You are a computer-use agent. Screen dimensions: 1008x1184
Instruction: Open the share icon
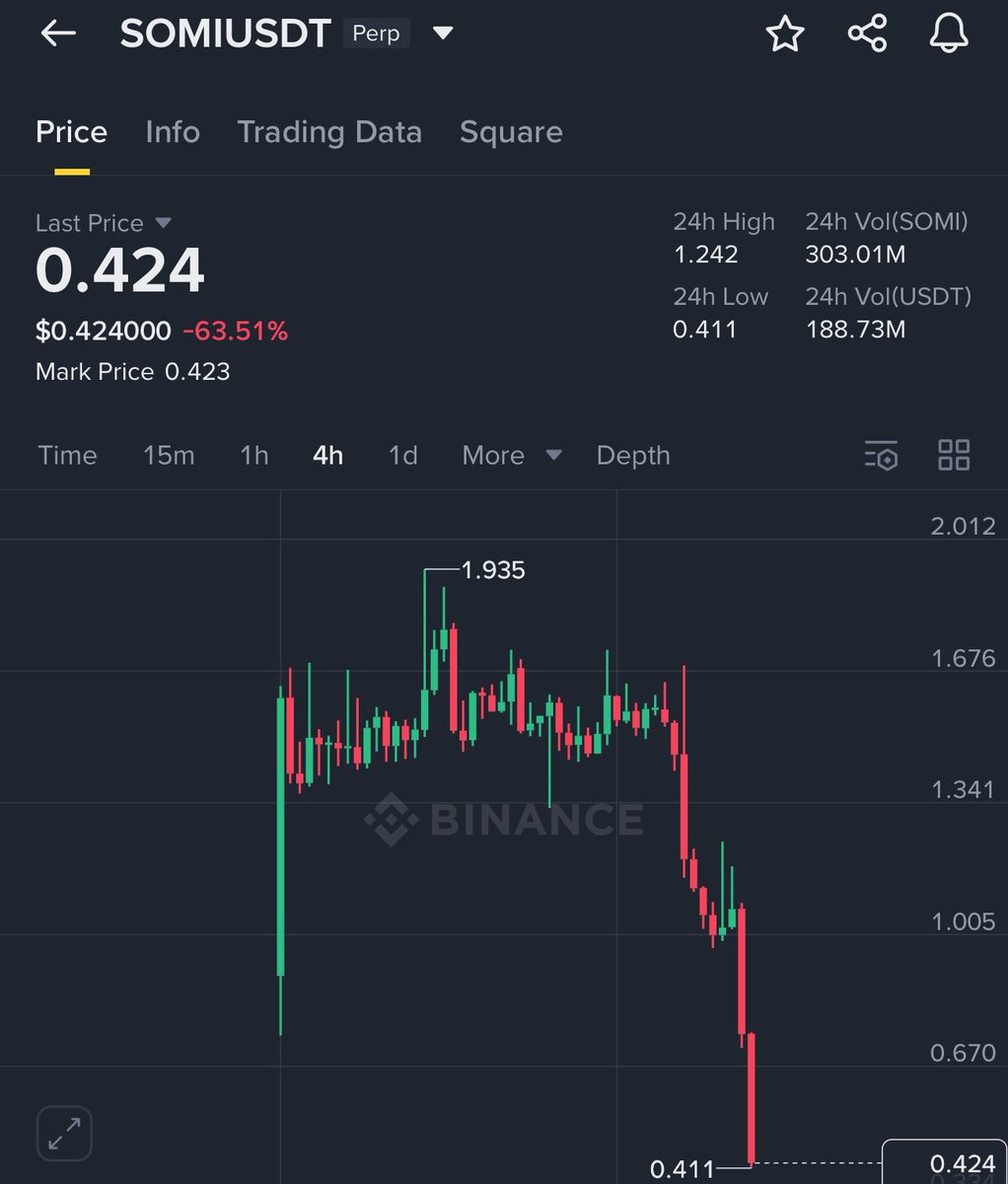(x=867, y=34)
